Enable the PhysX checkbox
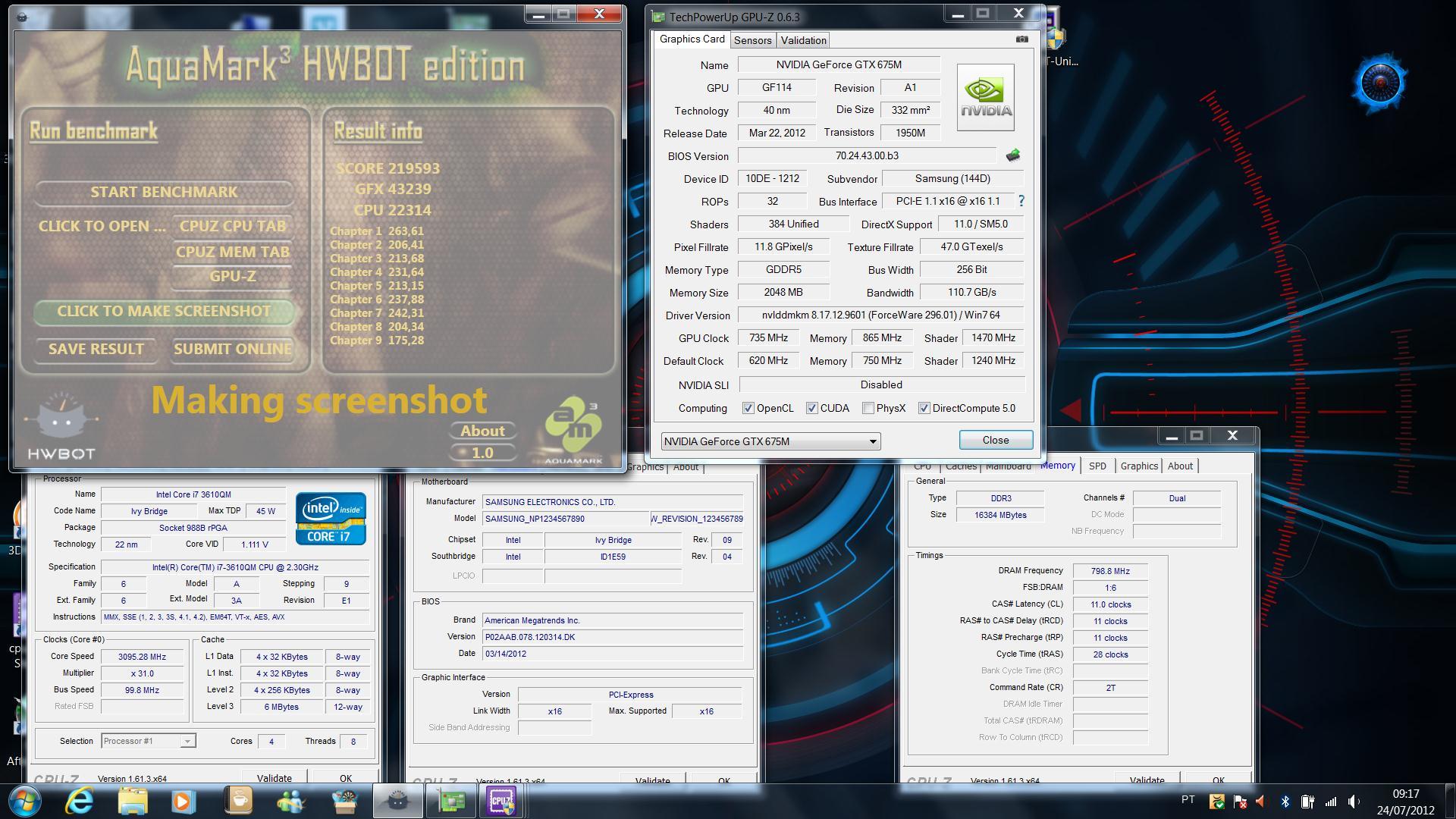This screenshot has width=1456, height=819. [868, 408]
